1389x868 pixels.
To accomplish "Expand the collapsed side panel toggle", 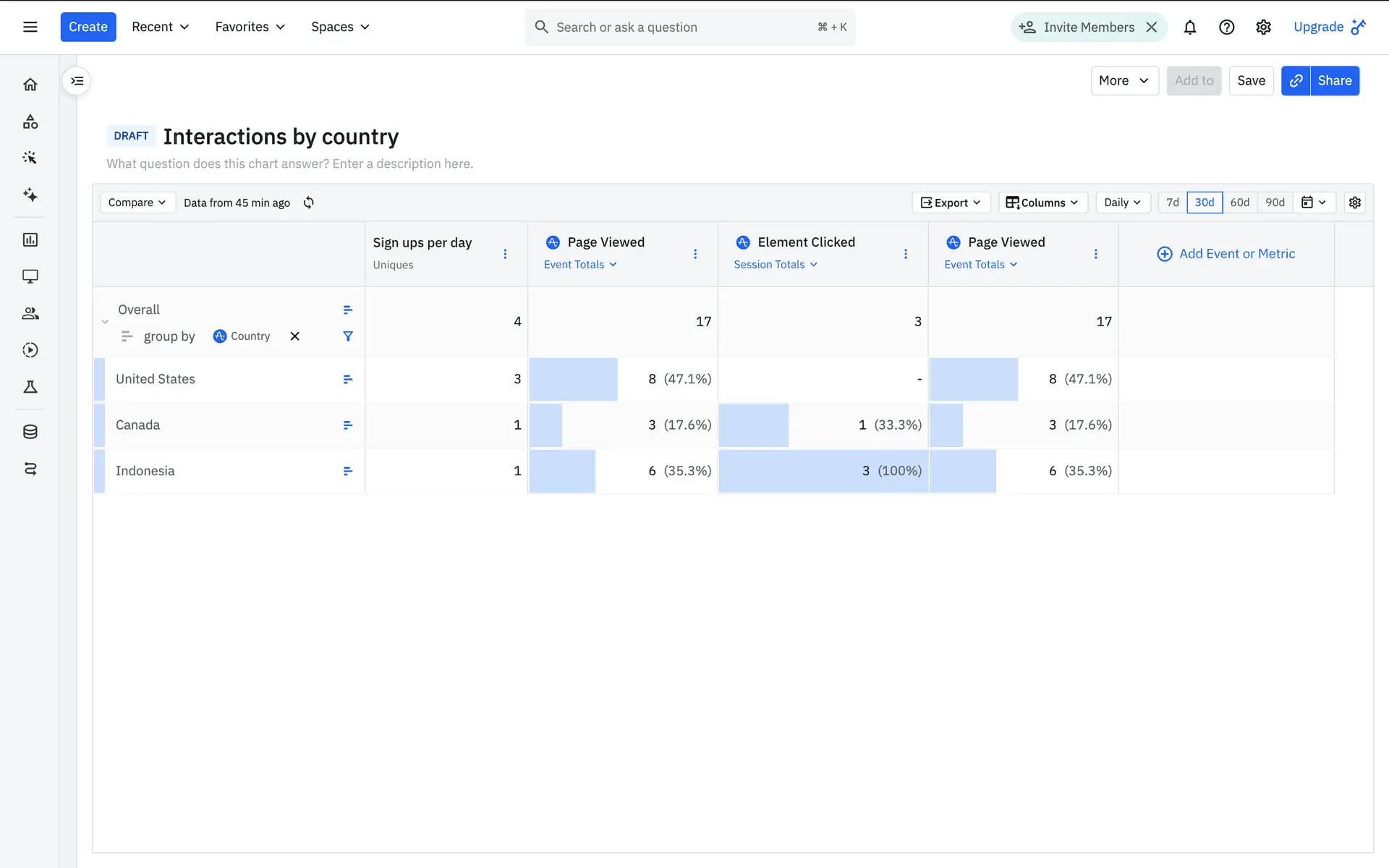I will tap(77, 81).
